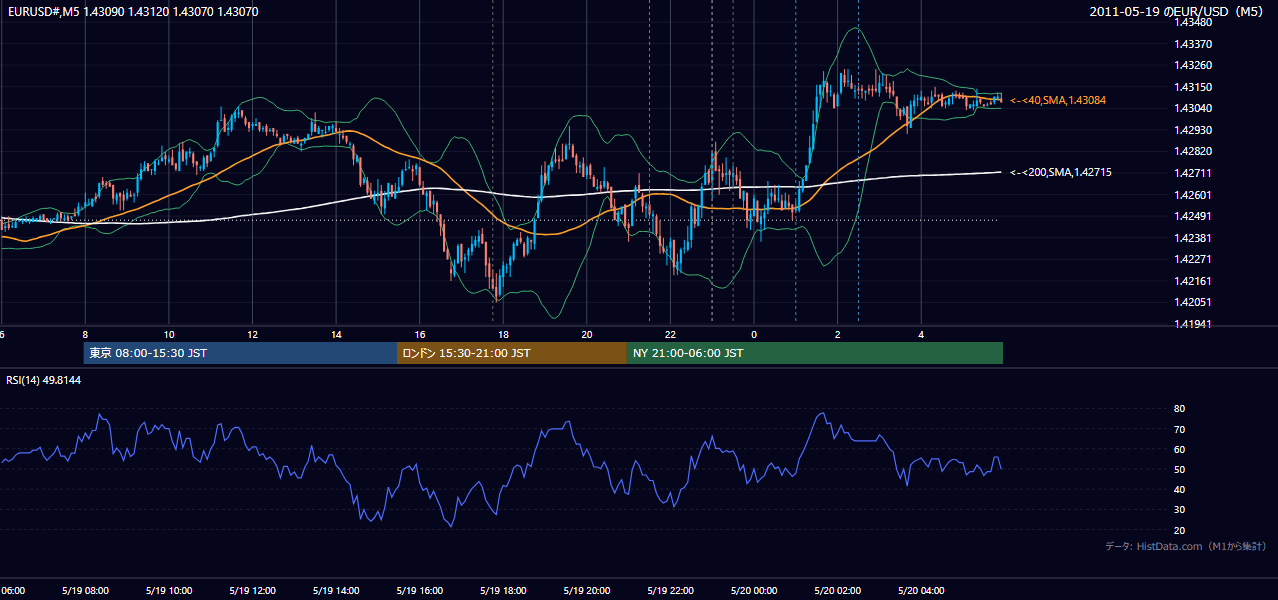This screenshot has width=1278, height=600.
Task: Click RSI scale value 70
Action: 1180,429
